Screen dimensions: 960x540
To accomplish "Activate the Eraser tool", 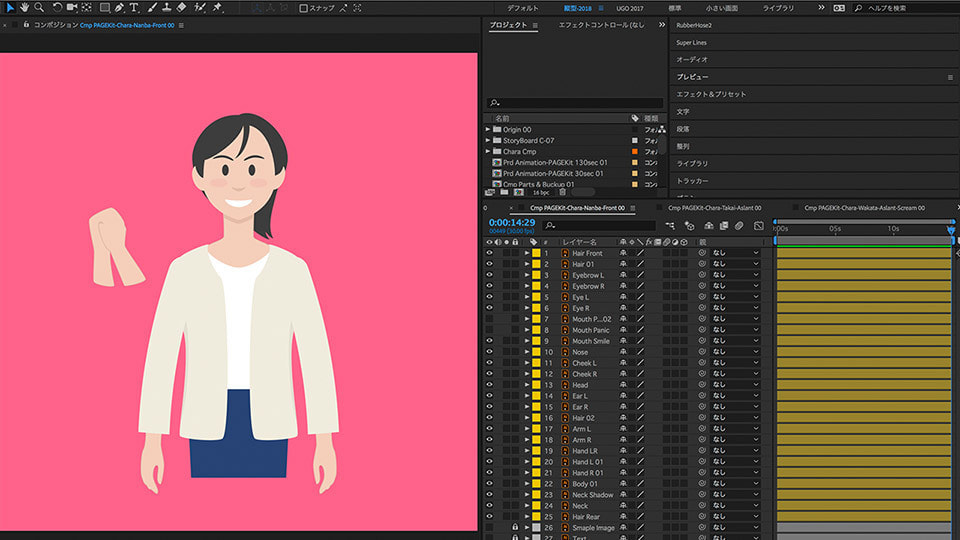I will click(182, 8).
